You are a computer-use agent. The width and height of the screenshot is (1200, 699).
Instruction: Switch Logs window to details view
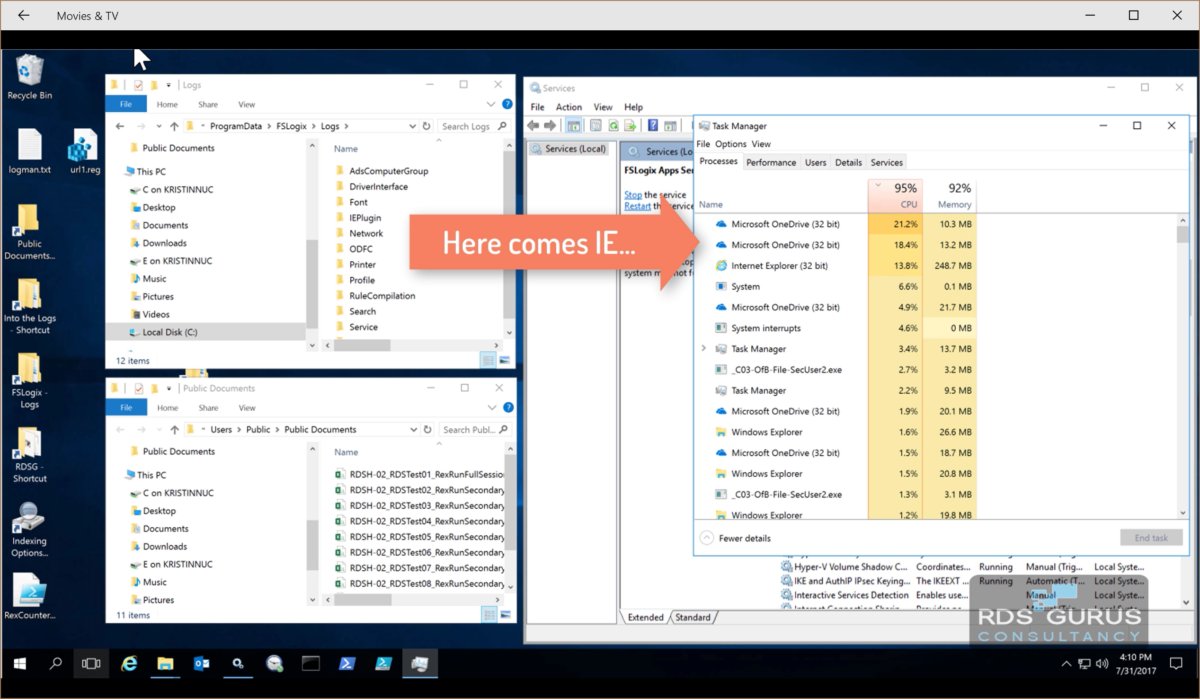pos(488,360)
